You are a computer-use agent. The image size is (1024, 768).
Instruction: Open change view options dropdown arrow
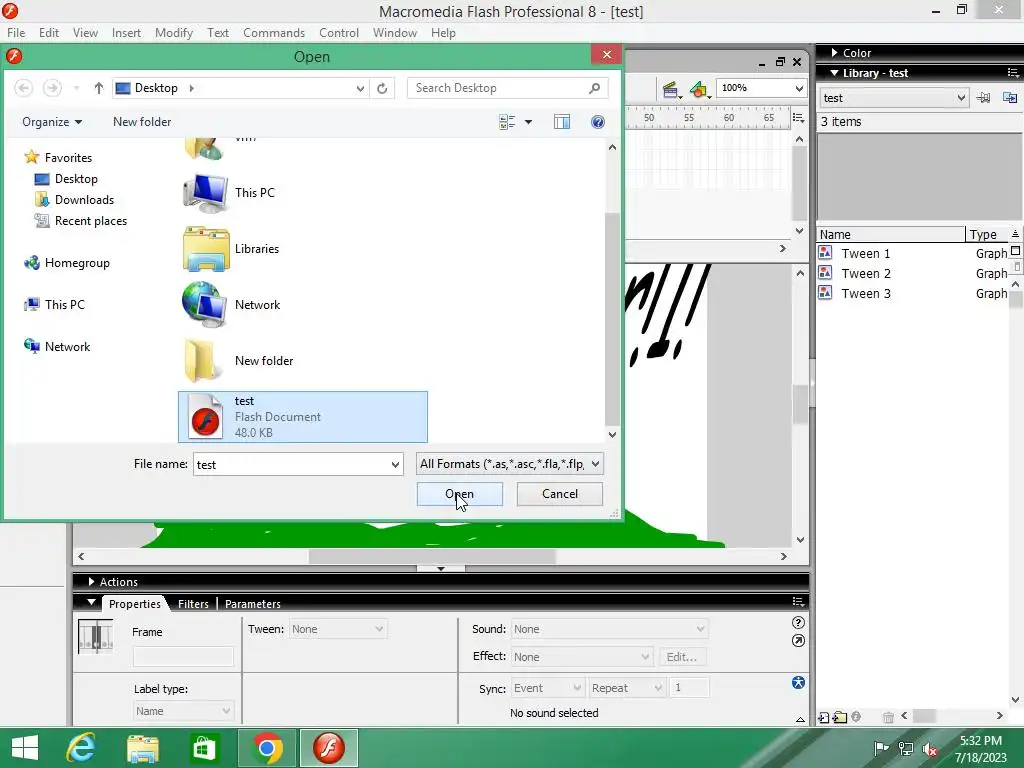(x=528, y=122)
